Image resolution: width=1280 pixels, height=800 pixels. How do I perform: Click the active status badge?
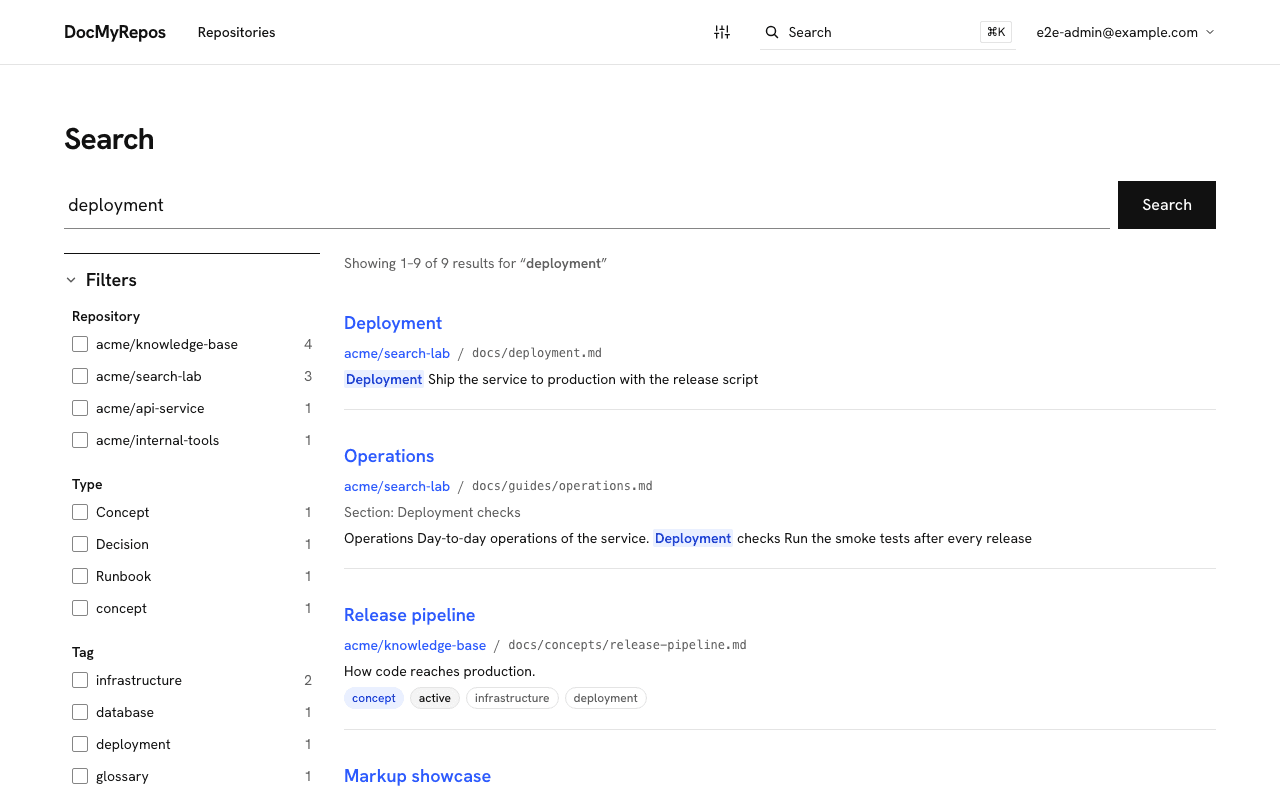click(x=435, y=698)
